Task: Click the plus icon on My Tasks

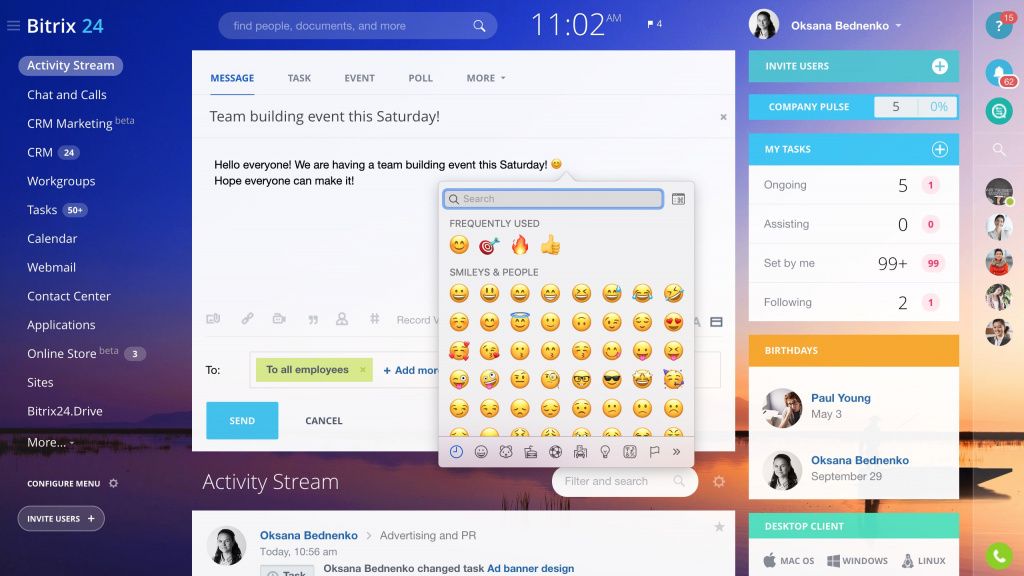Action: point(939,149)
